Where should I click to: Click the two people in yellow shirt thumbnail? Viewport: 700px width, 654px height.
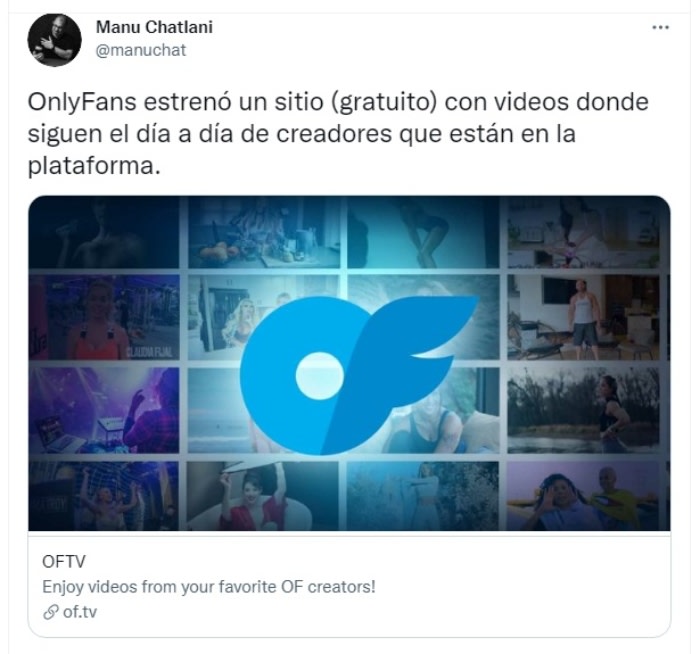tap(583, 496)
